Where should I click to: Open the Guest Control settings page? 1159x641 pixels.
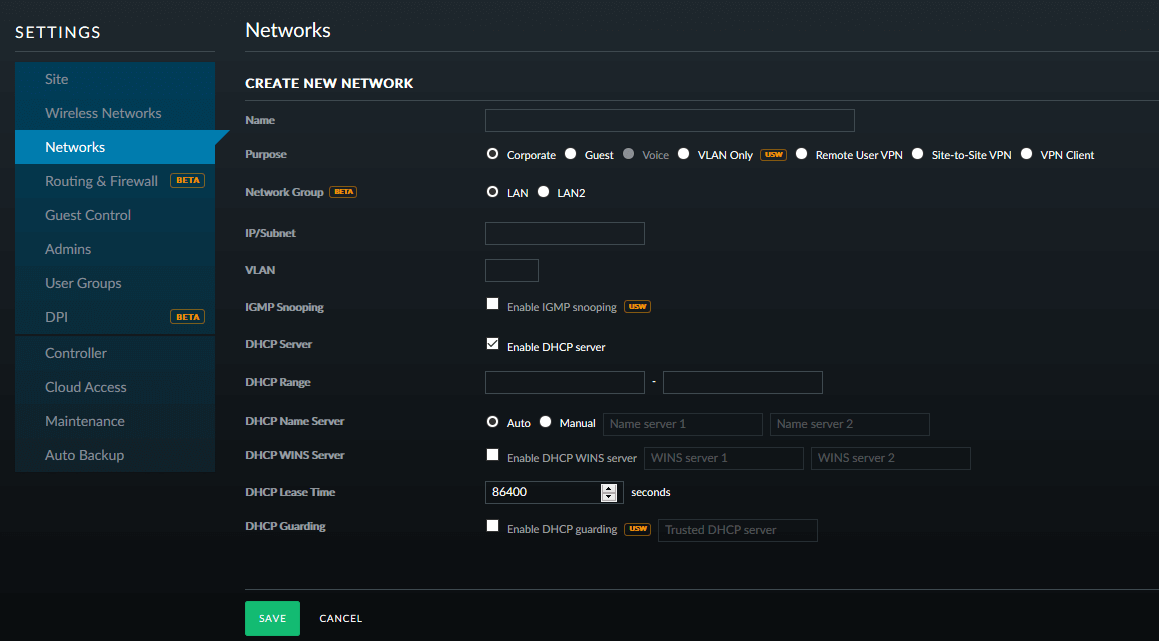(x=88, y=215)
